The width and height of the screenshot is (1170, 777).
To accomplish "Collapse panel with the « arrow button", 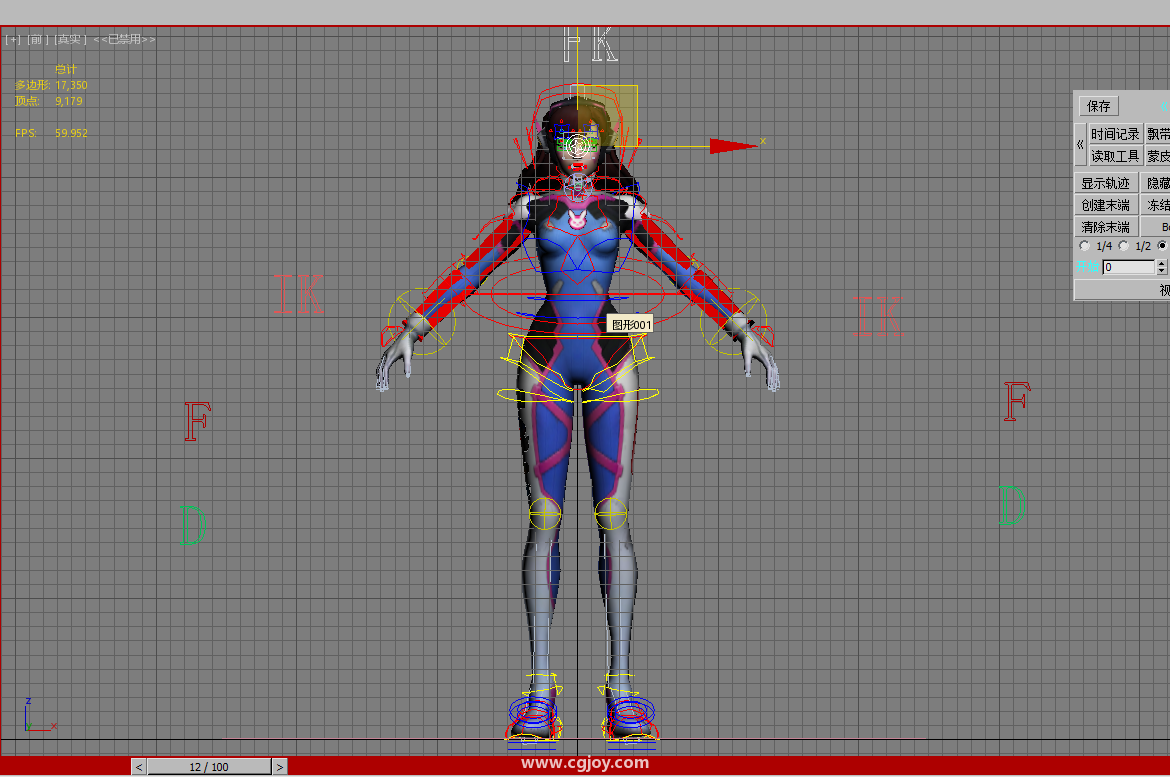I will 1080,145.
